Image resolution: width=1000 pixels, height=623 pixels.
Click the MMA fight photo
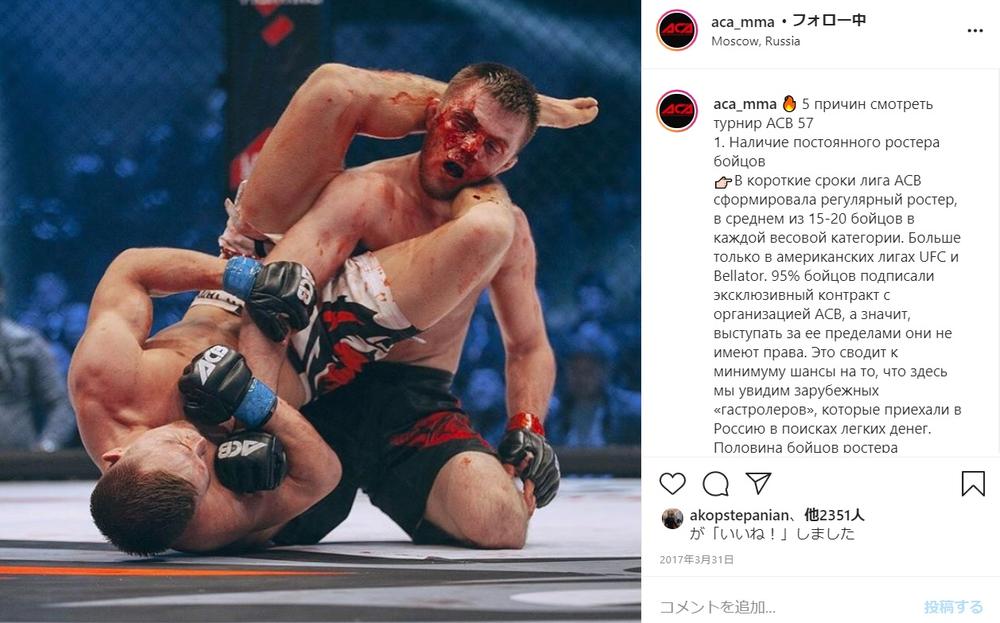(x=320, y=311)
